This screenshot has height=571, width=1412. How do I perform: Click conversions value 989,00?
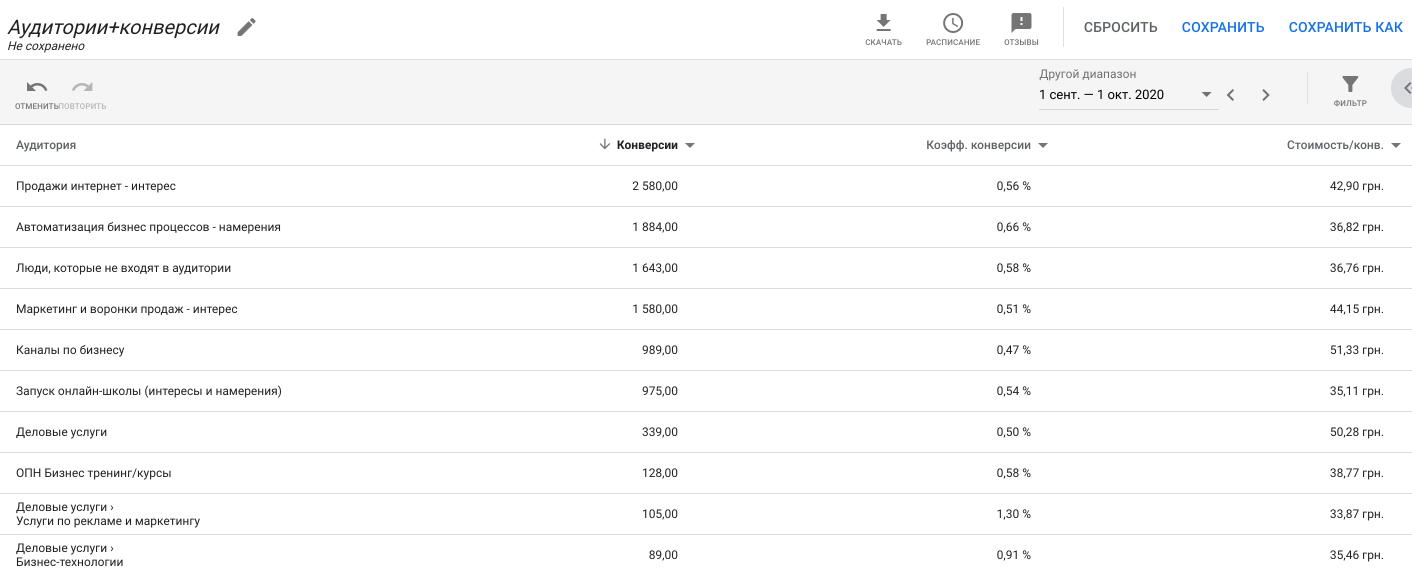tap(660, 350)
